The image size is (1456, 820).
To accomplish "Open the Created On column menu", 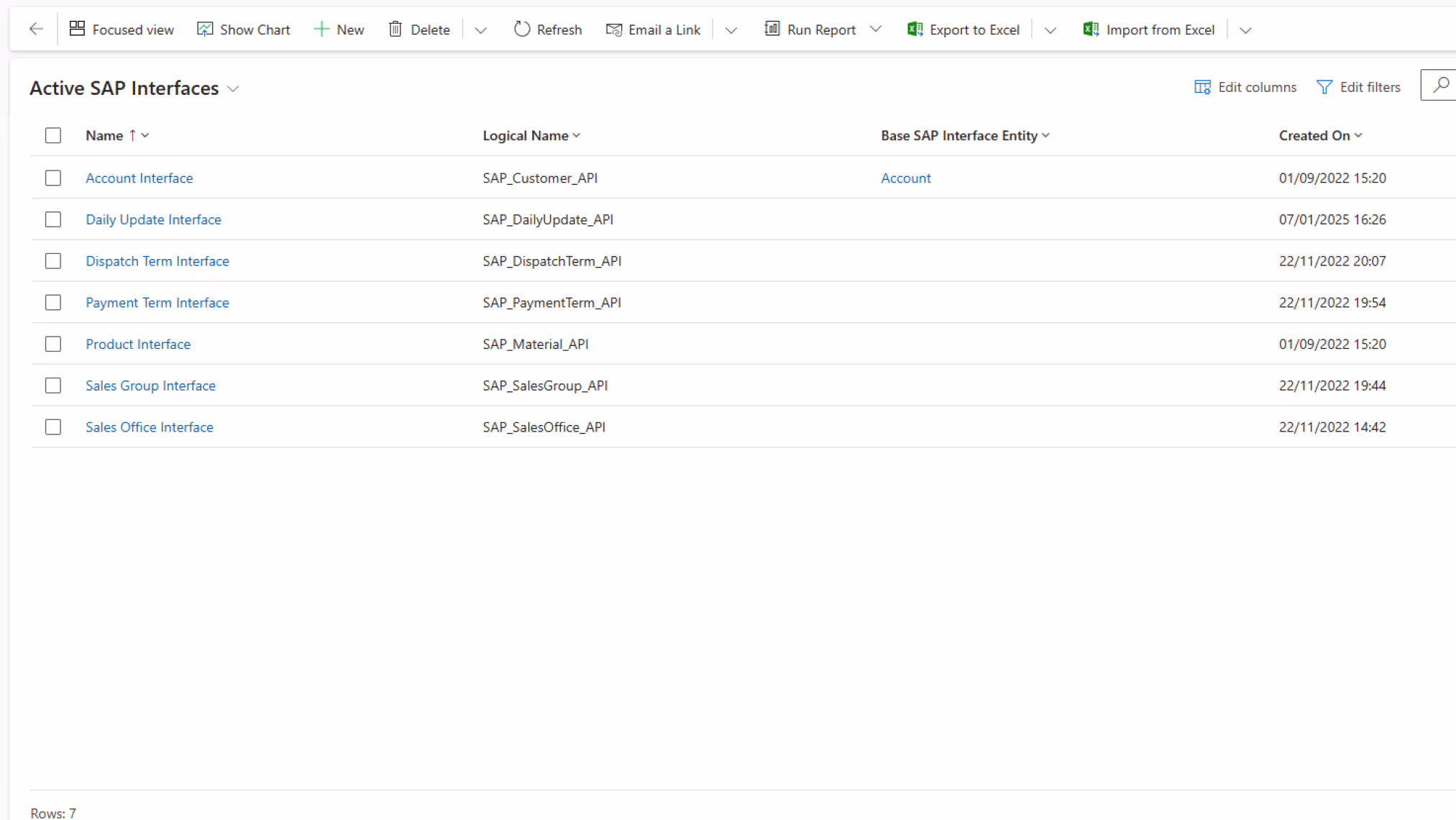I will click(x=1320, y=135).
